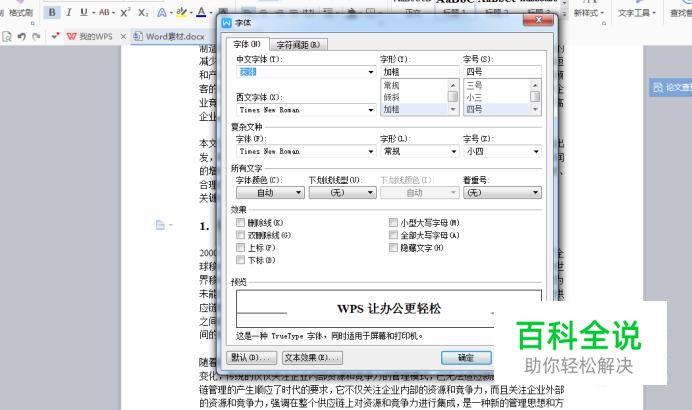
Task: Apply superscript X² formatting
Action: tap(125, 12)
